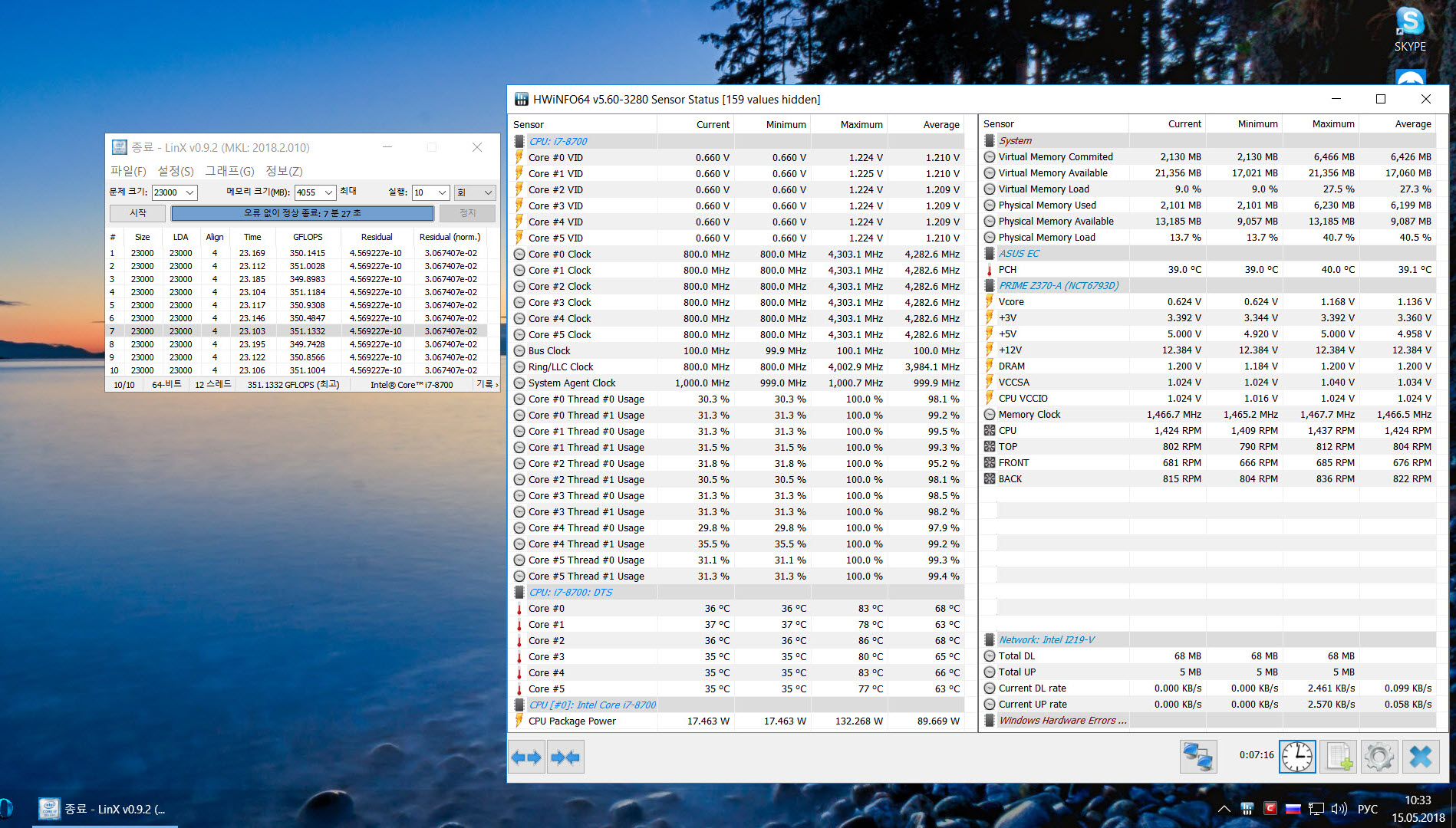The image size is (1456, 828).
Task: Click the Skype desktop shortcut icon
Action: (x=1410, y=29)
